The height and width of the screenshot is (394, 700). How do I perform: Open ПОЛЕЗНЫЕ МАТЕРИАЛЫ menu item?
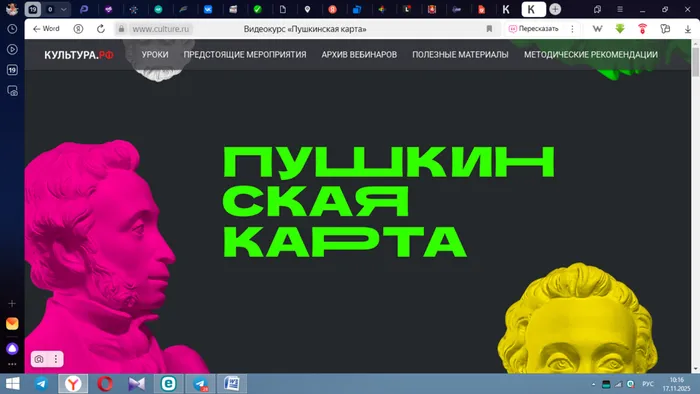(460, 54)
